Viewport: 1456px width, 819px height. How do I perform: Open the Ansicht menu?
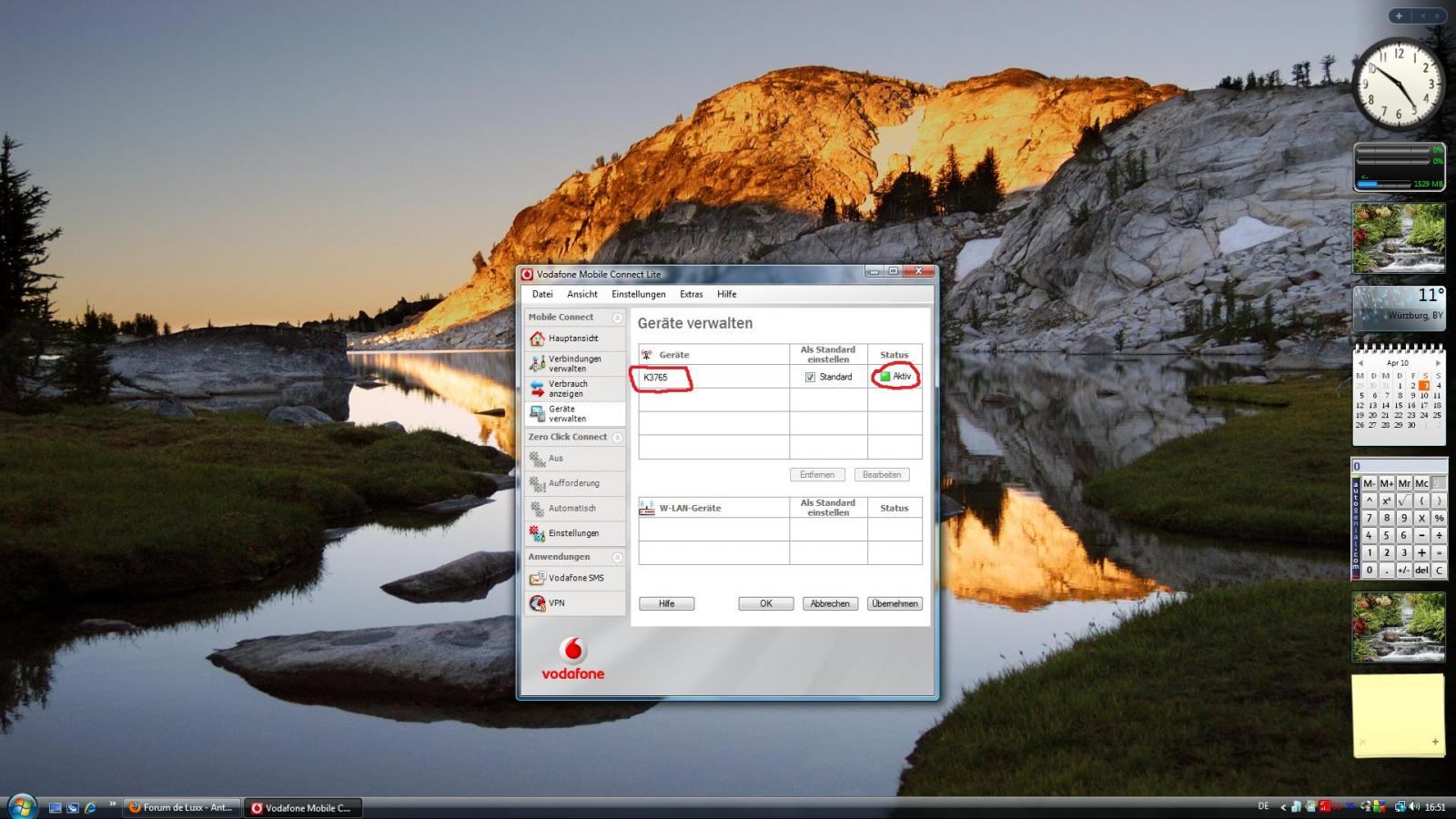pyautogui.click(x=582, y=294)
